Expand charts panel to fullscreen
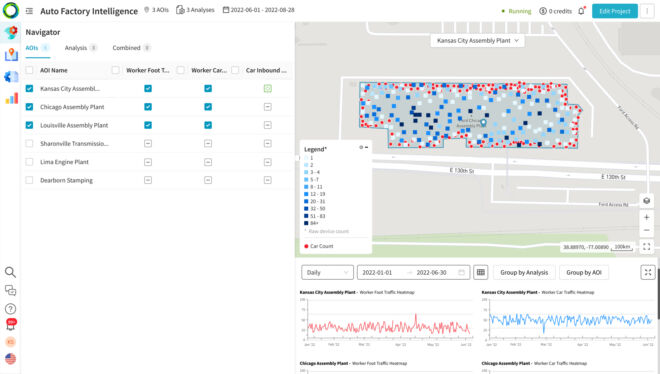 pyautogui.click(x=648, y=273)
